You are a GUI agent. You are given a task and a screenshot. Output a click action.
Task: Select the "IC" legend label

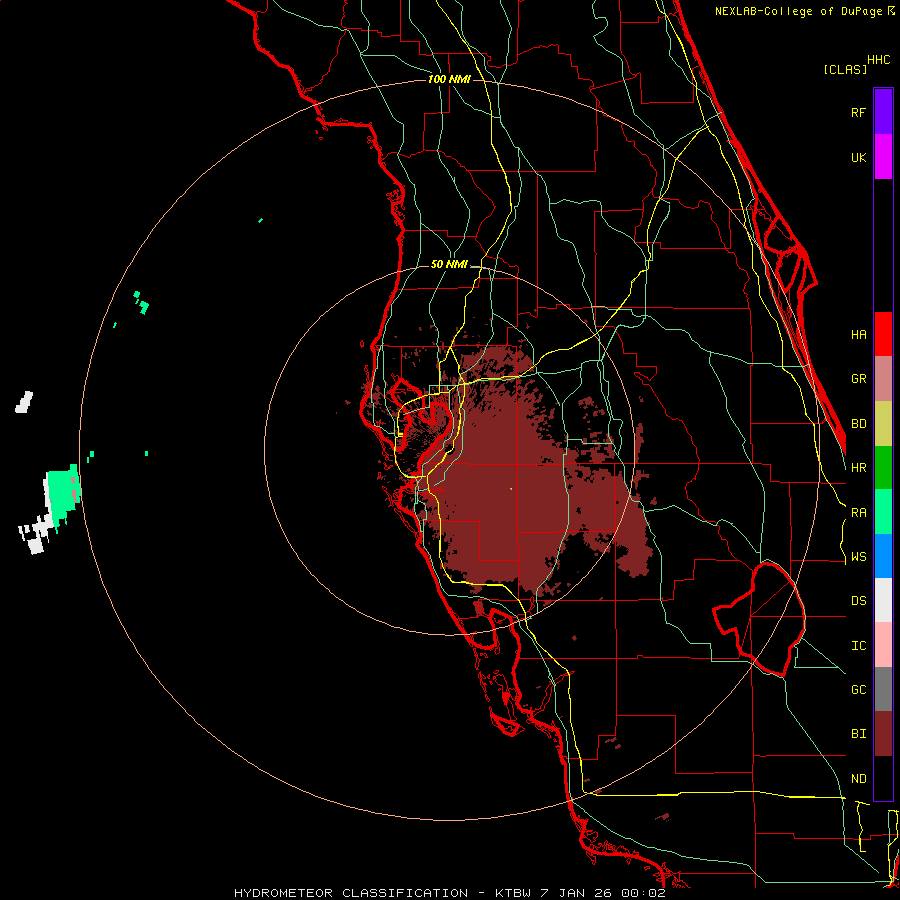pos(858,645)
